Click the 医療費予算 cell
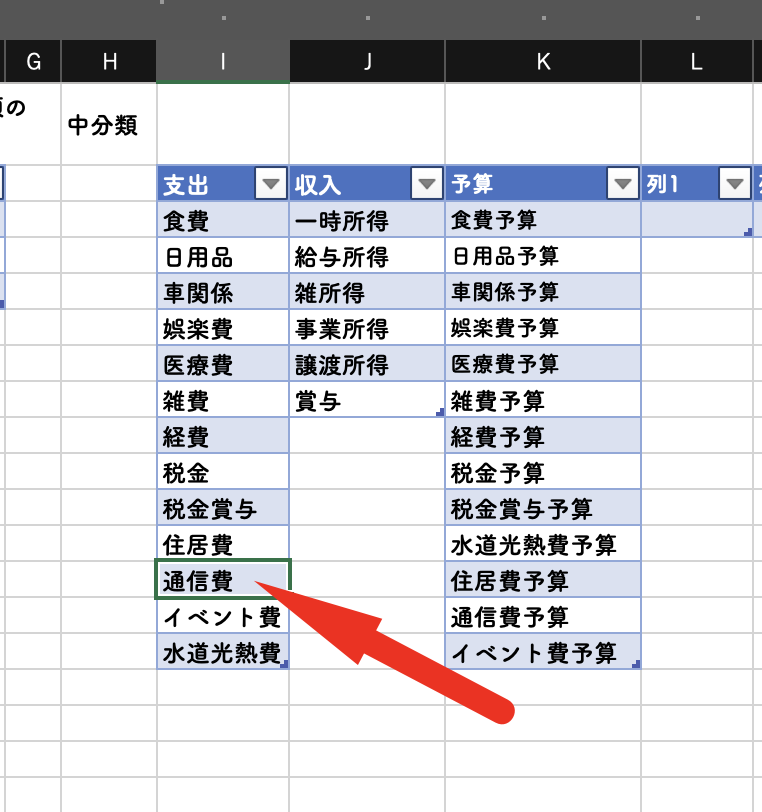This screenshot has width=762, height=812. pos(543,364)
